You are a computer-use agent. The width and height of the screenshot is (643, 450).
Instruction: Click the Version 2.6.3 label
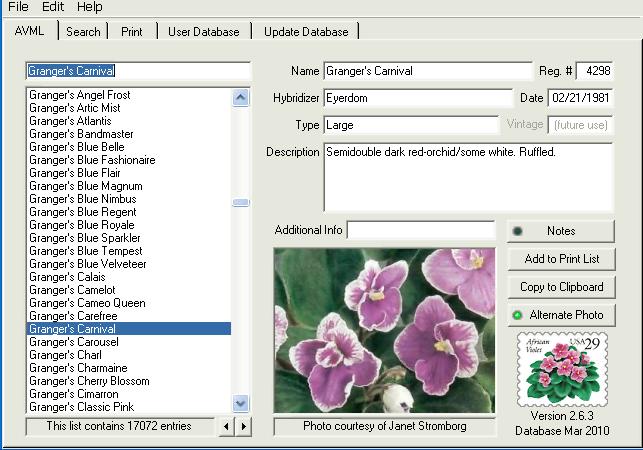(x=562, y=416)
